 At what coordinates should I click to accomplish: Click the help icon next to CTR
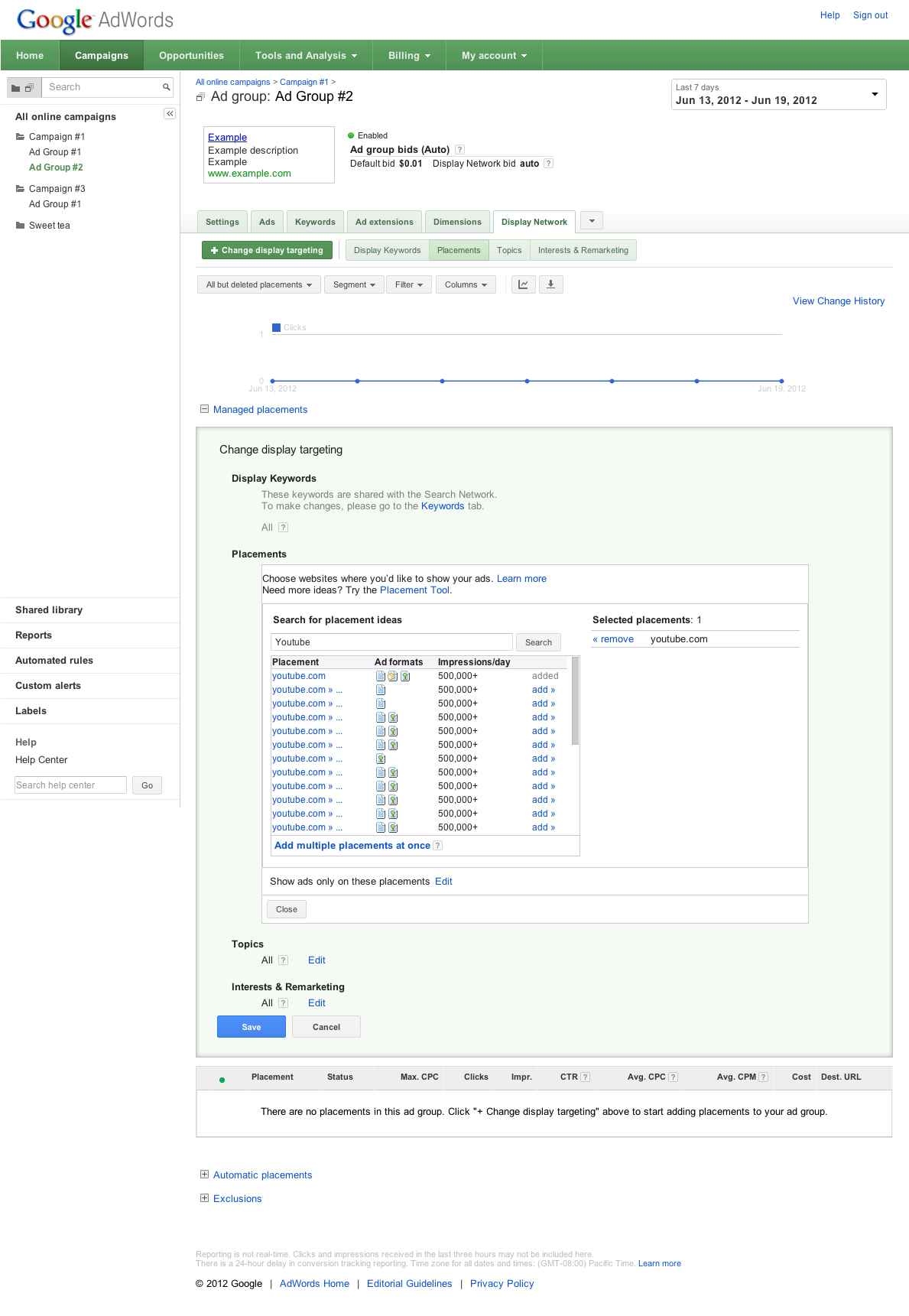(x=585, y=1077)
